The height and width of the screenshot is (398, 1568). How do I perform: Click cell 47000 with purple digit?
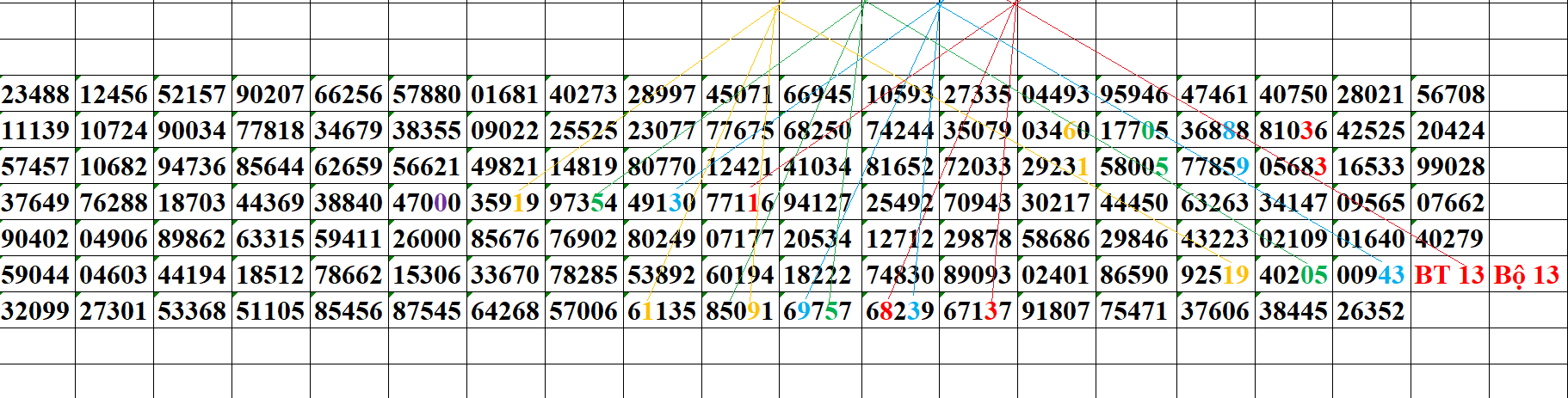[427, 203]
